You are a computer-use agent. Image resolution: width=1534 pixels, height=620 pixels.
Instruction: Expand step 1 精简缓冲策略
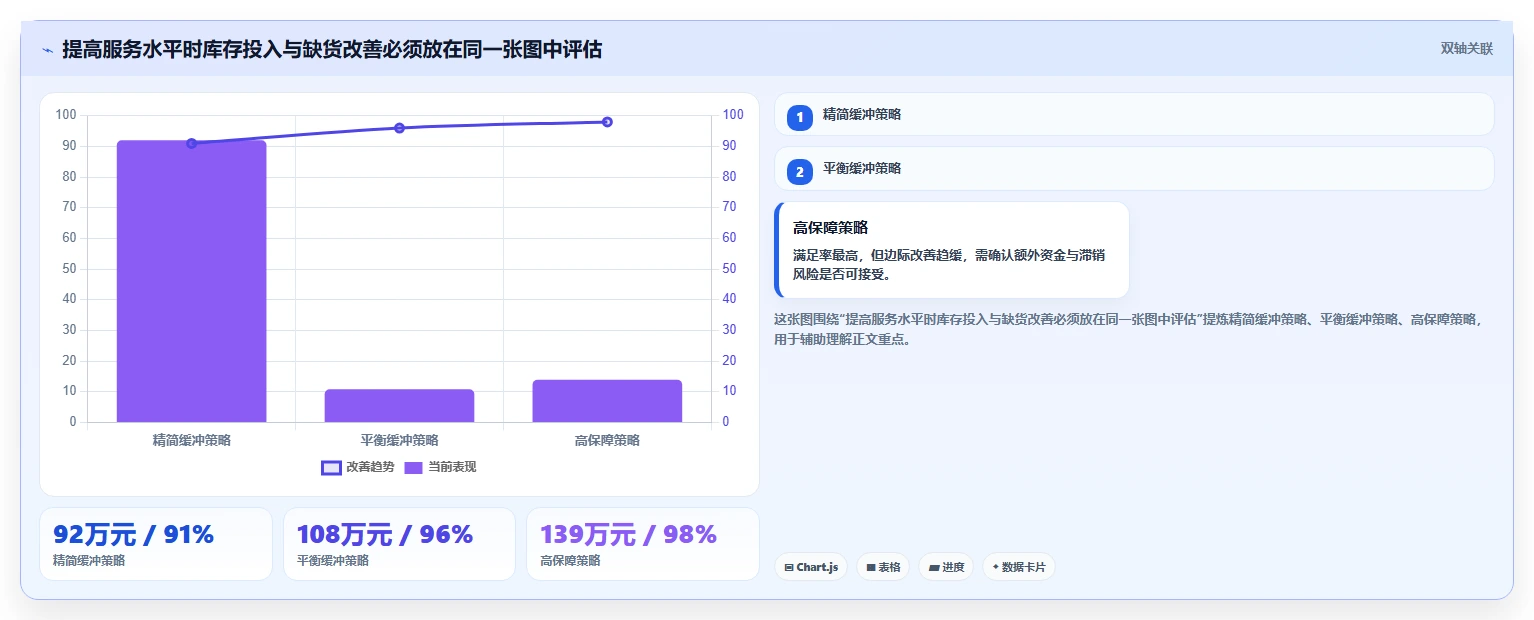1134,114
